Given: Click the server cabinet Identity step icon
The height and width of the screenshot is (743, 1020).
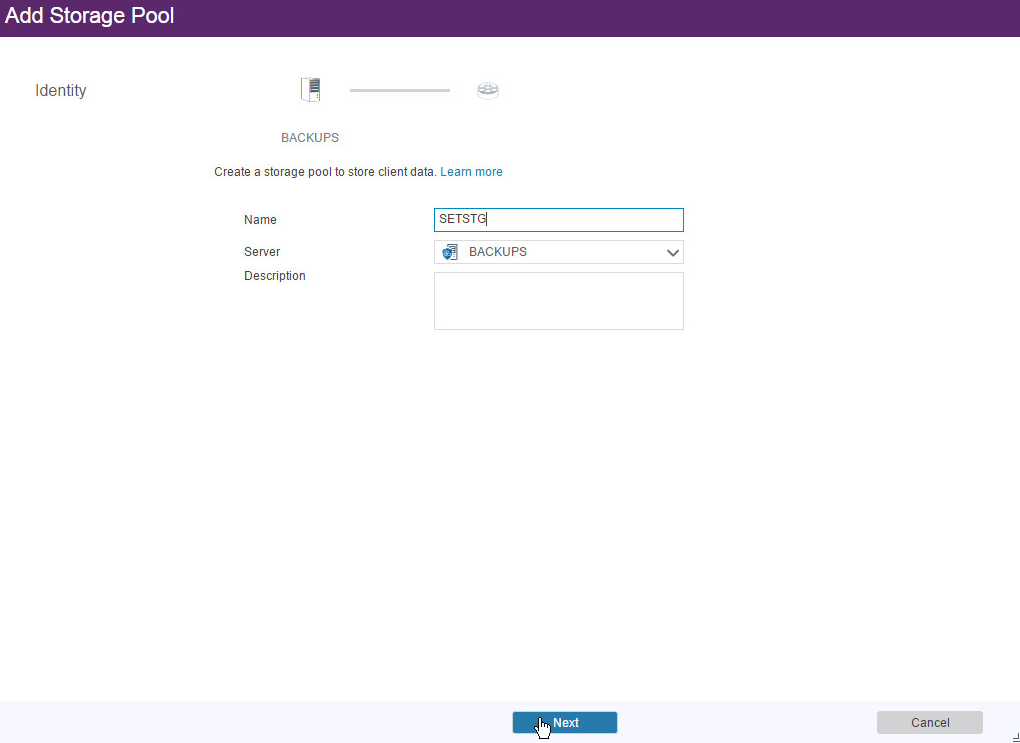Looking at the screenshot, I should pyautogui.click(x=310, y=90).
